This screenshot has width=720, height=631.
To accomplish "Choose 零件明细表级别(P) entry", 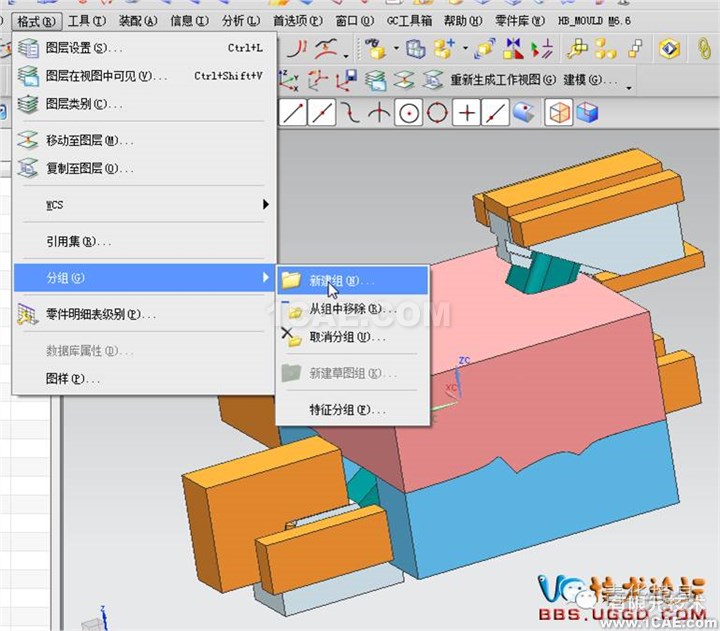I will (x=144, y=315).
